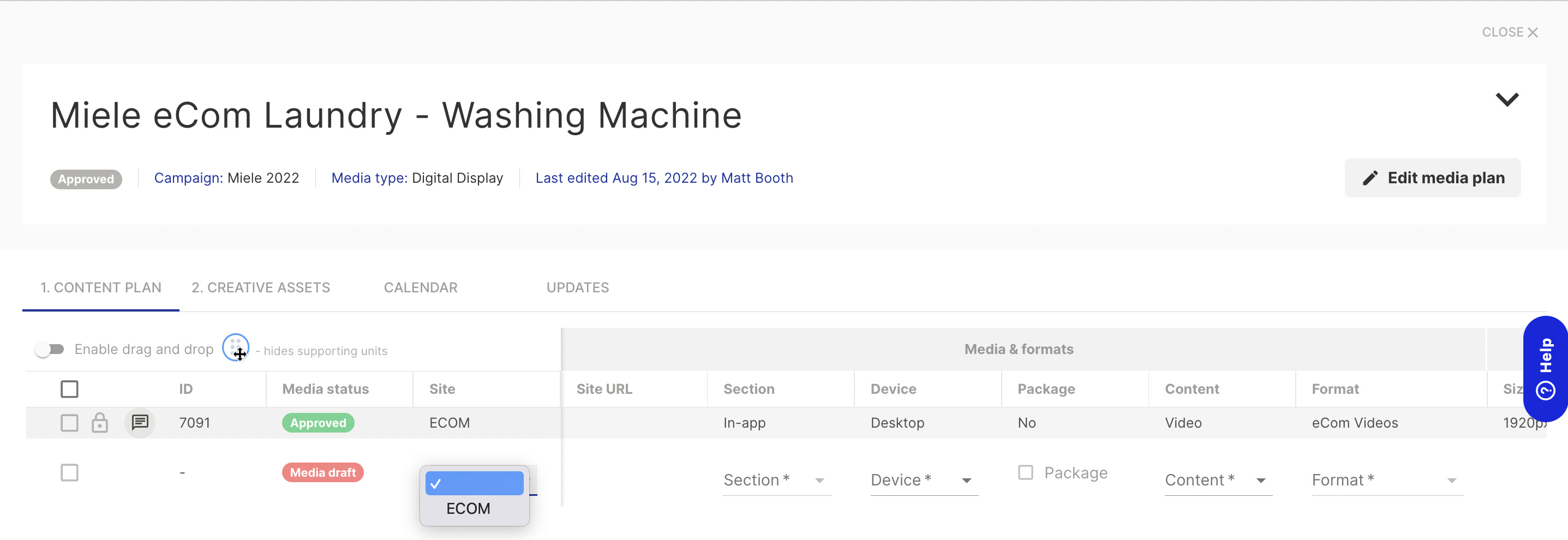Viewport: 1568px width, 540px height.
Task: Click ECOM site cell in row 7091
Action: (449, 423)
